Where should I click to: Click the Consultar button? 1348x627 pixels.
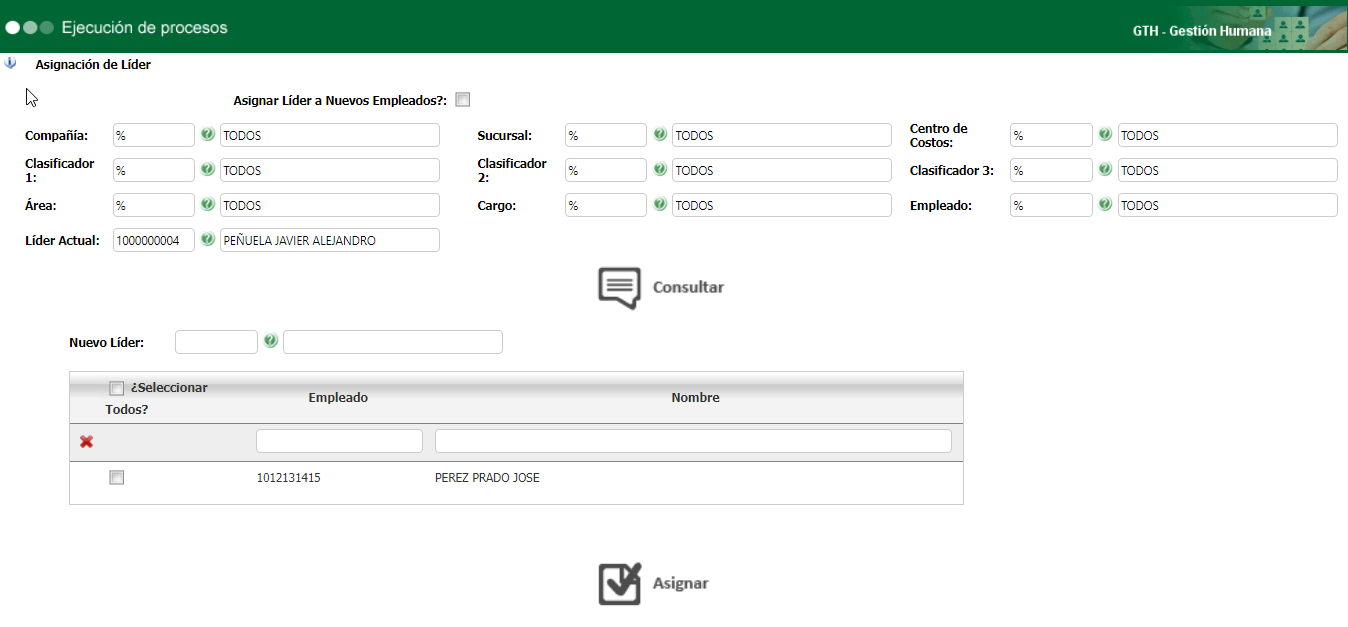661,287
